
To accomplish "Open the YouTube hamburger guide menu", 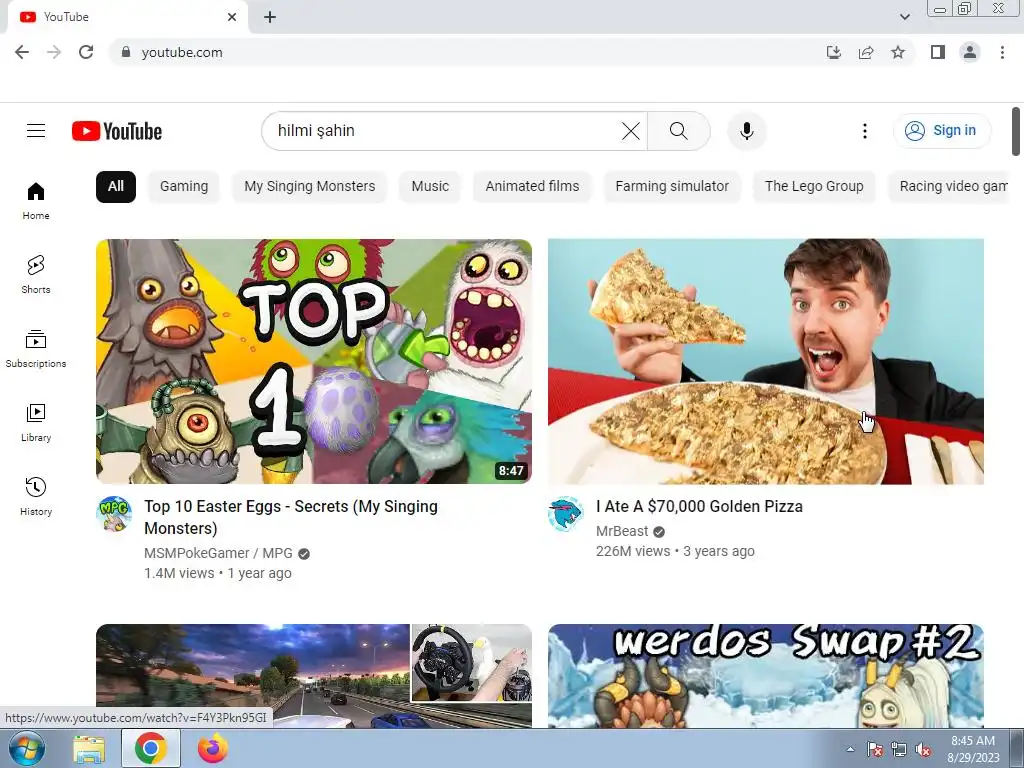I will coord(36,131).
